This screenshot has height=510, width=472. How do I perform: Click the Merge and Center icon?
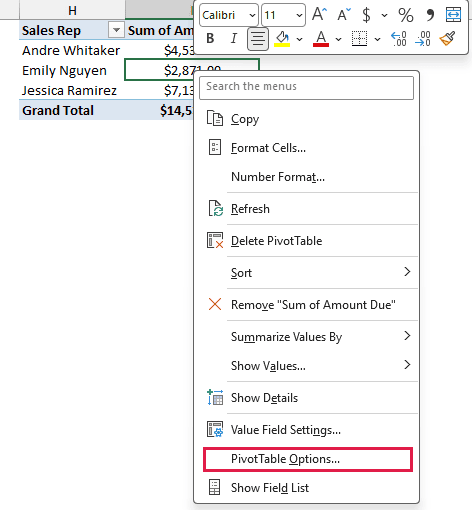point(453,15)
